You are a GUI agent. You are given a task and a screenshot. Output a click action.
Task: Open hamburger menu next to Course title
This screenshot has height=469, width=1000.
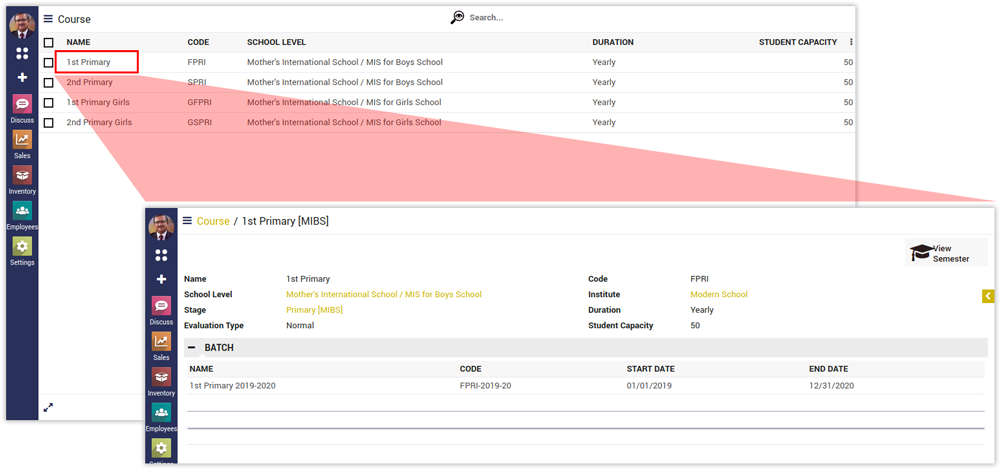[x=48, y=18]
